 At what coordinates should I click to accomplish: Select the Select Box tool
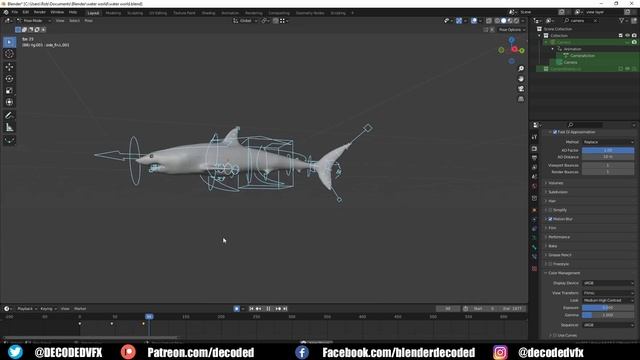point(9,42)
